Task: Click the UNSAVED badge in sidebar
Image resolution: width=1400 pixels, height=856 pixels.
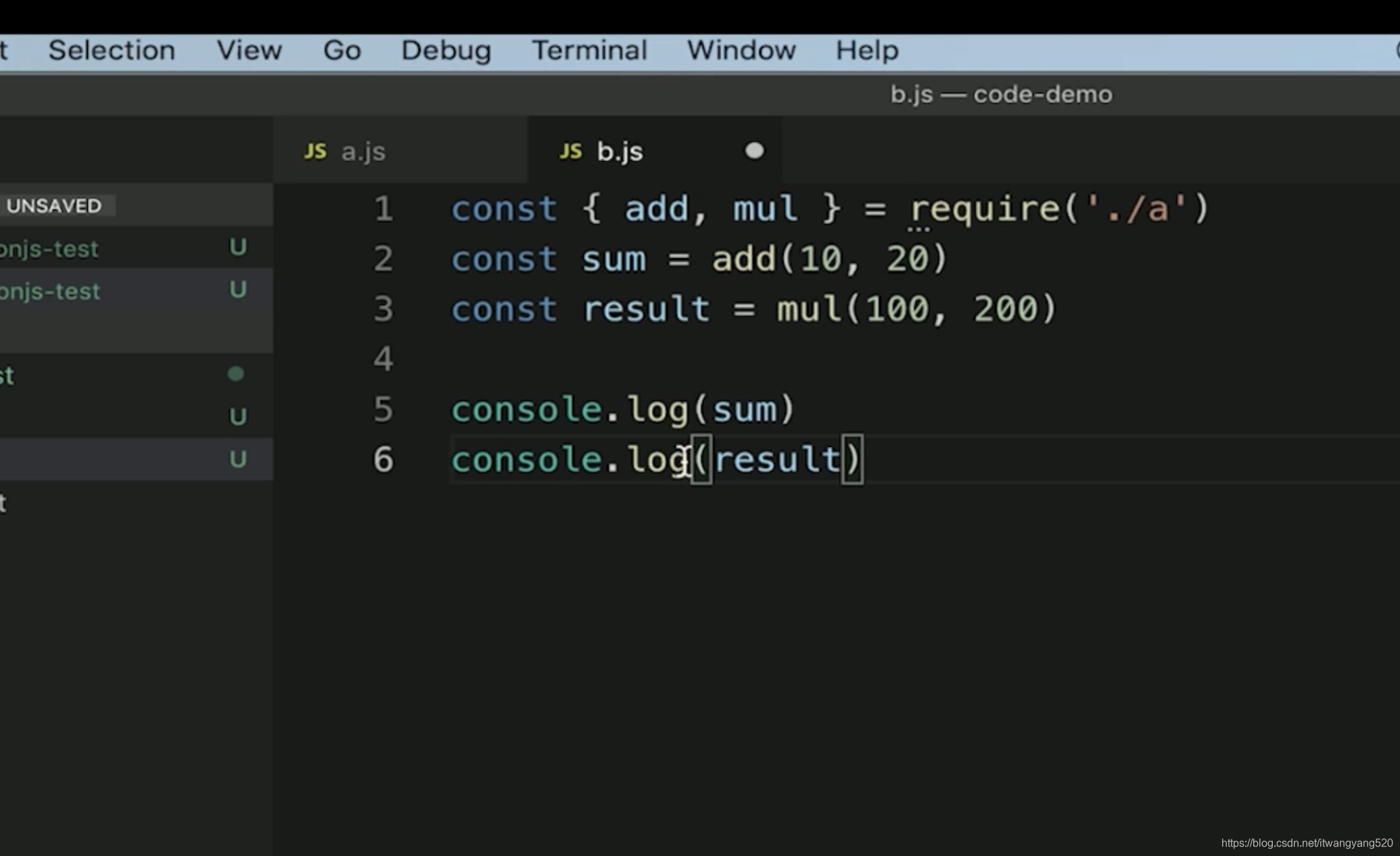Action: [x=55, y=206]
